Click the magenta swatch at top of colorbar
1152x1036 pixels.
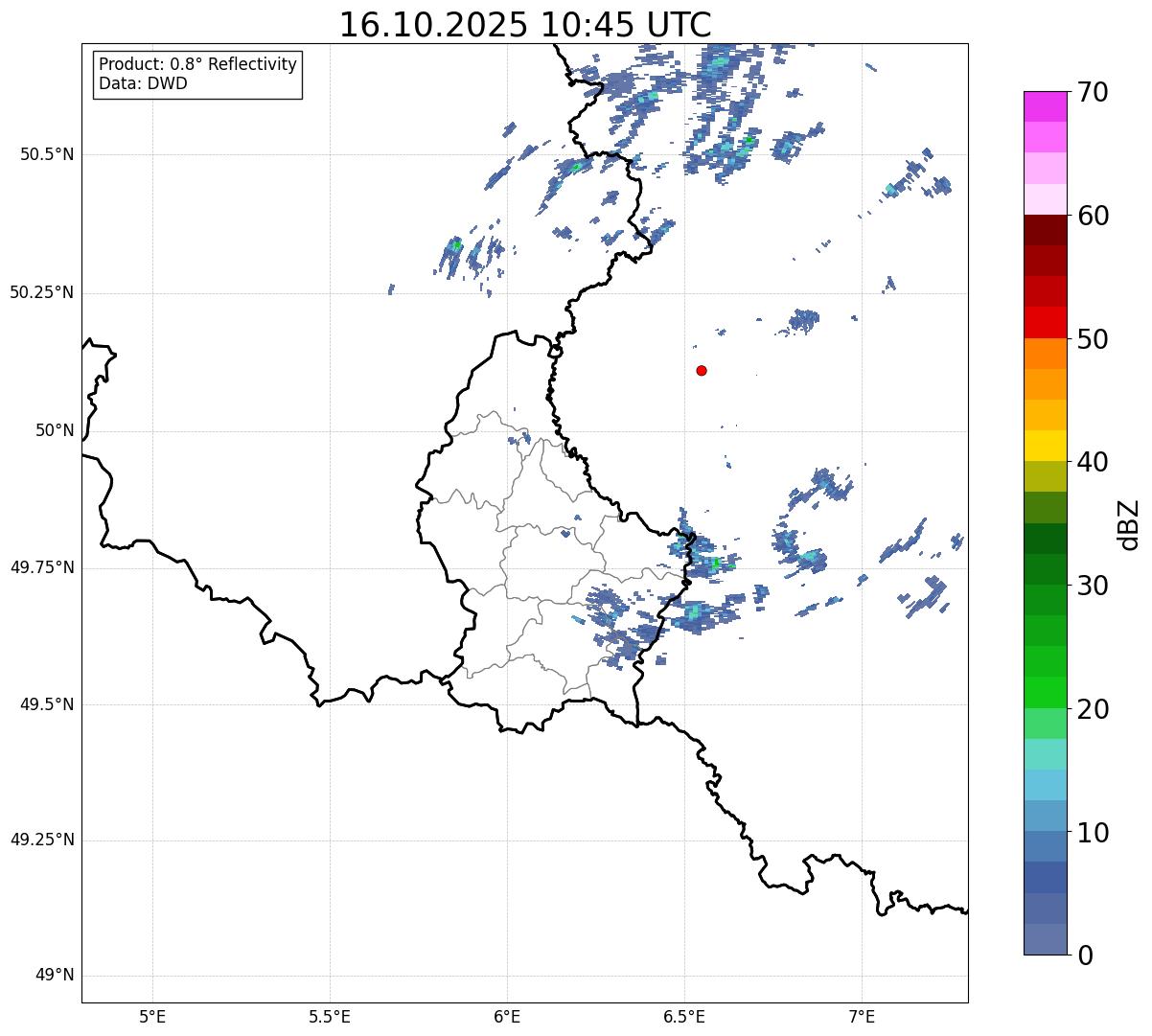coord(1045,106)
